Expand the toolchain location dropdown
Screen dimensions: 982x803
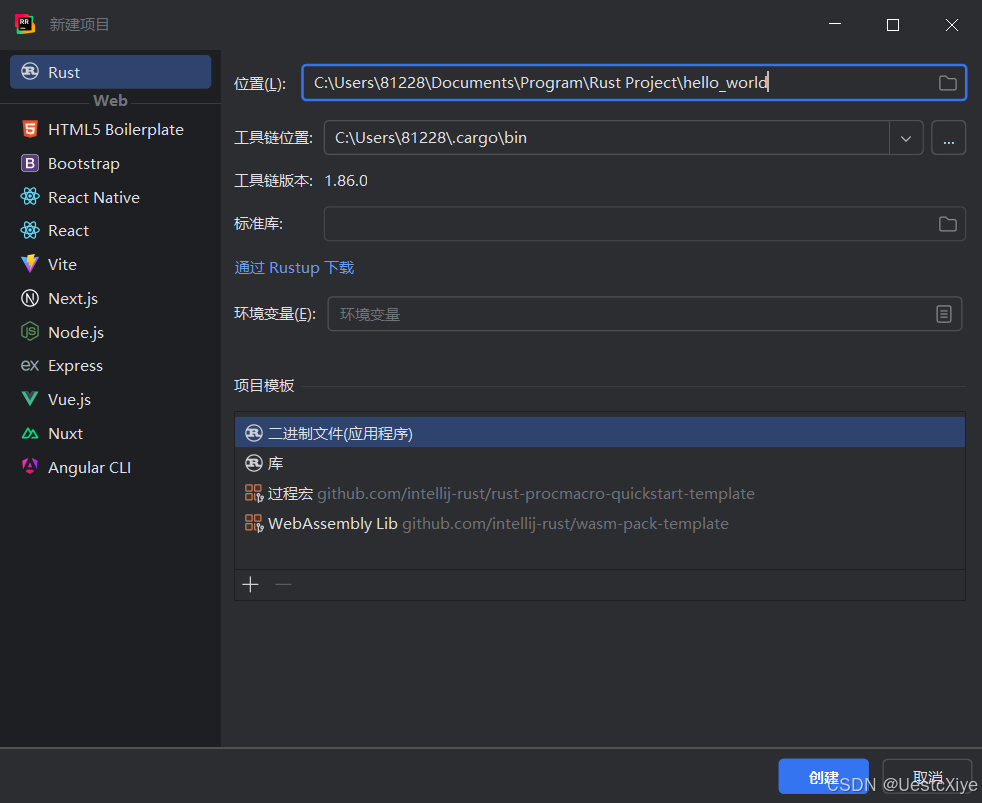[x=906, y=138]
